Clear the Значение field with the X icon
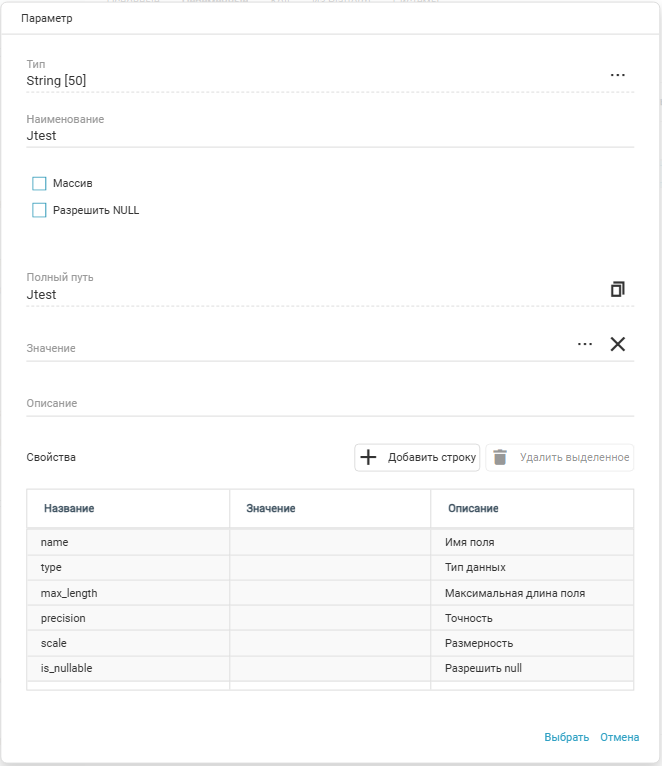This screenshot has height=766, width=662. [x=617, y=344]
